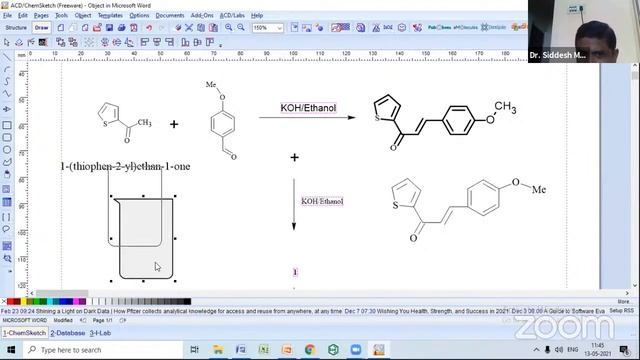Select the select/move arrow tool
Screen dimensions: 640x360
[x=7, y=42]
